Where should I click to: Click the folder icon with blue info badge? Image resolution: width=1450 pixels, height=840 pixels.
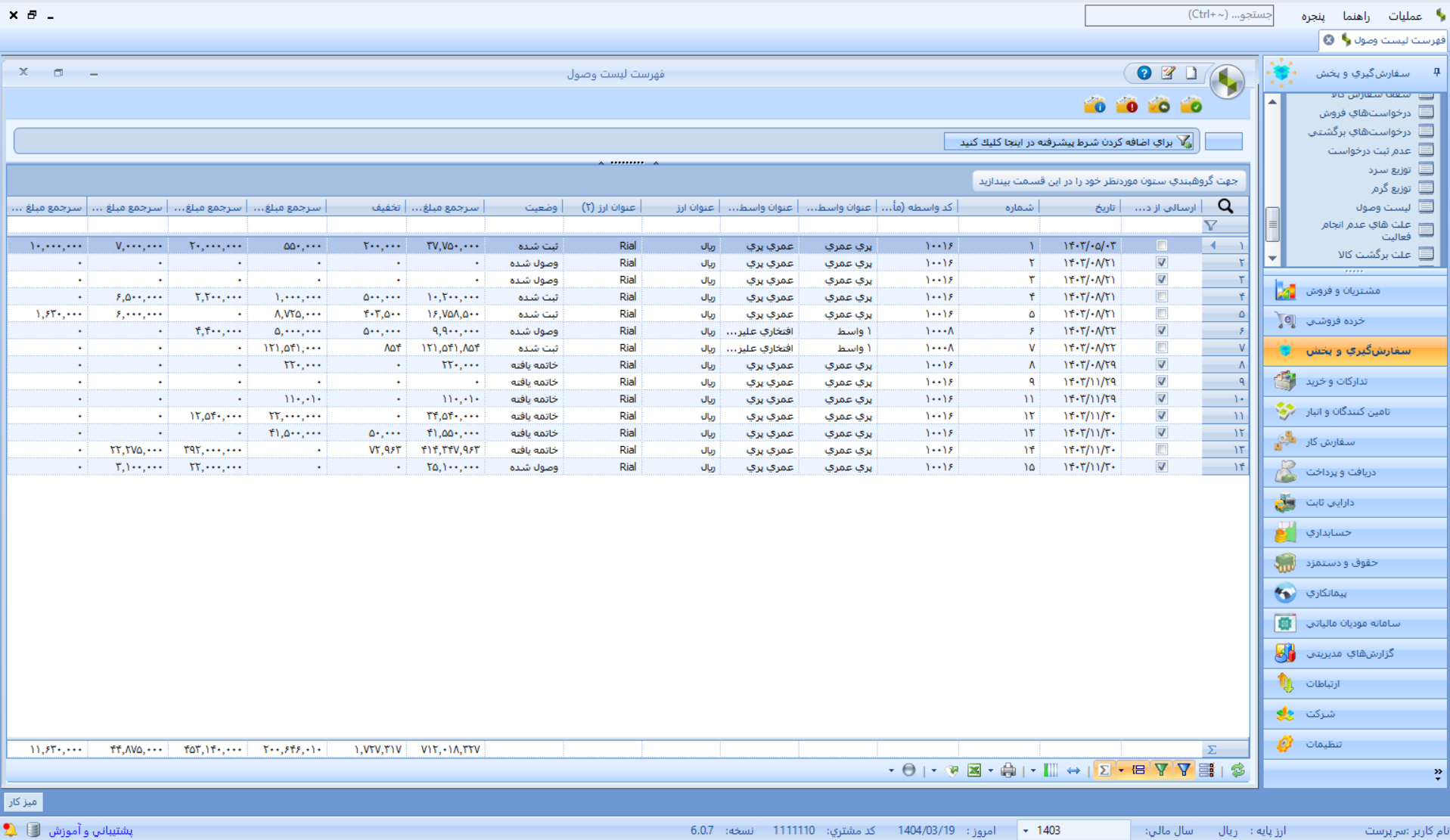click(x=1094, y=106)
